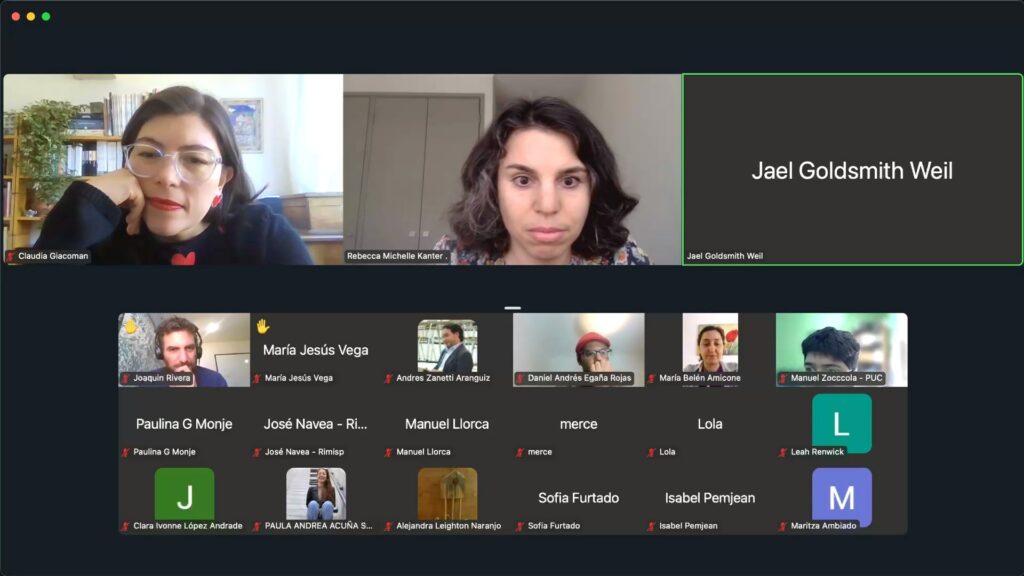Click PAULA ANDREA ACUÑA's profile photo

click(316, 493)
